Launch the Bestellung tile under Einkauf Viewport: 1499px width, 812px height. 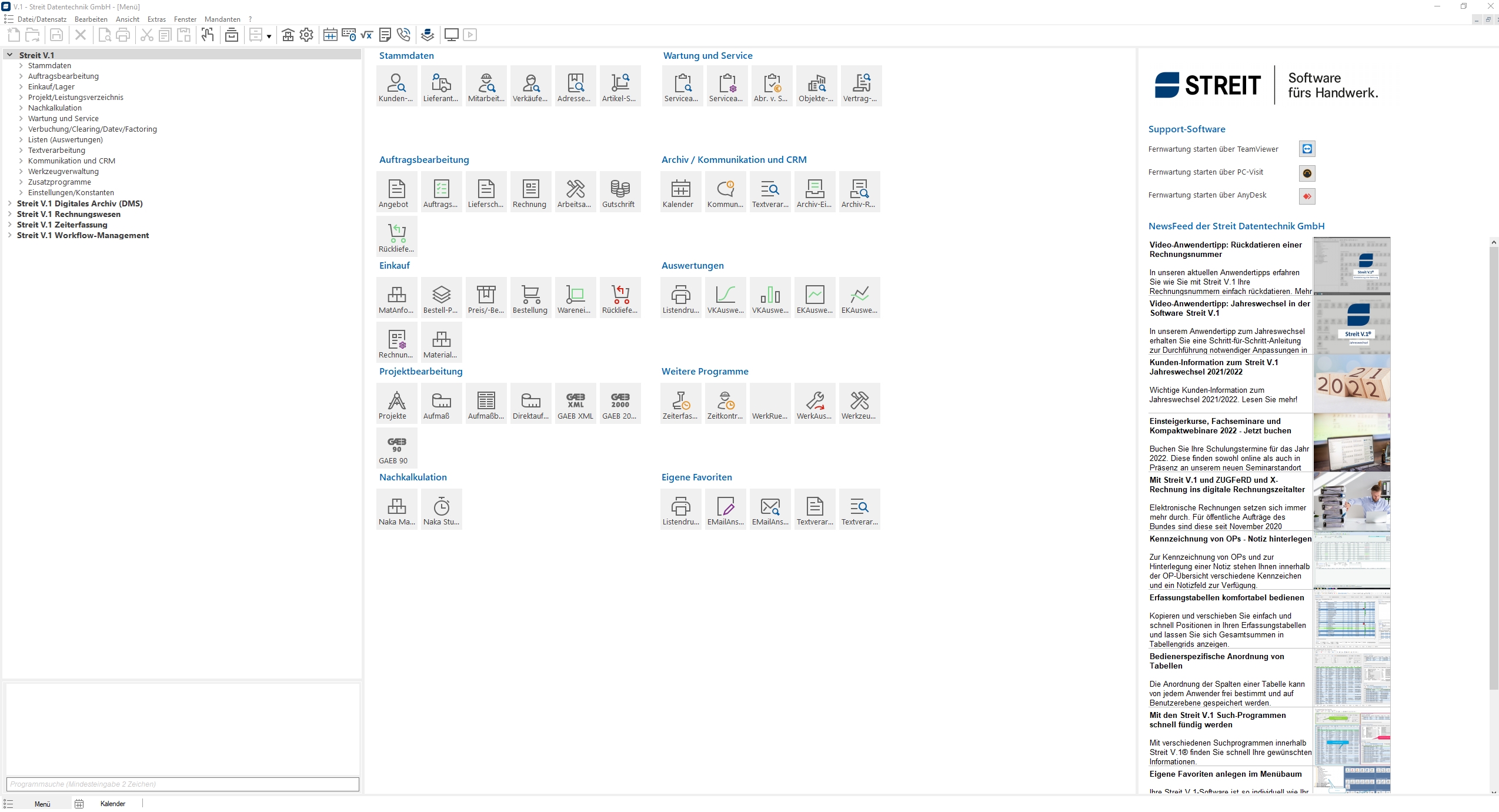tap(530, 298)
